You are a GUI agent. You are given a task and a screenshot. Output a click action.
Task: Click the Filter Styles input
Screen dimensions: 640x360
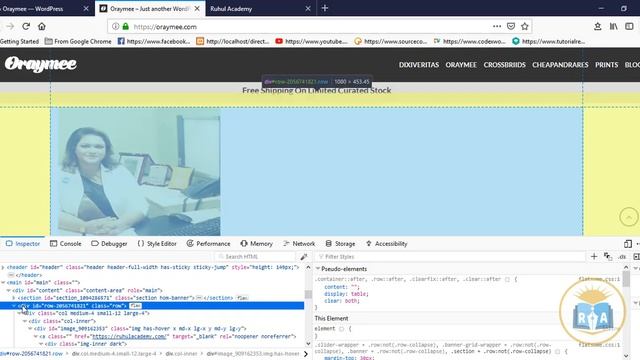click(x=449, y=257)
